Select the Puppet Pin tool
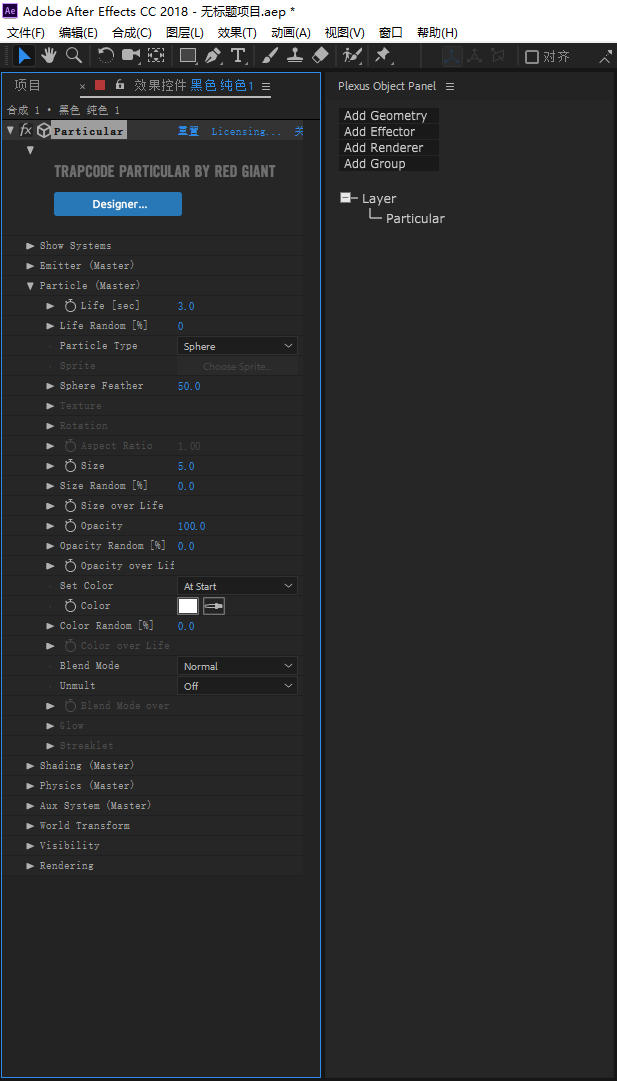 point(382,56)
